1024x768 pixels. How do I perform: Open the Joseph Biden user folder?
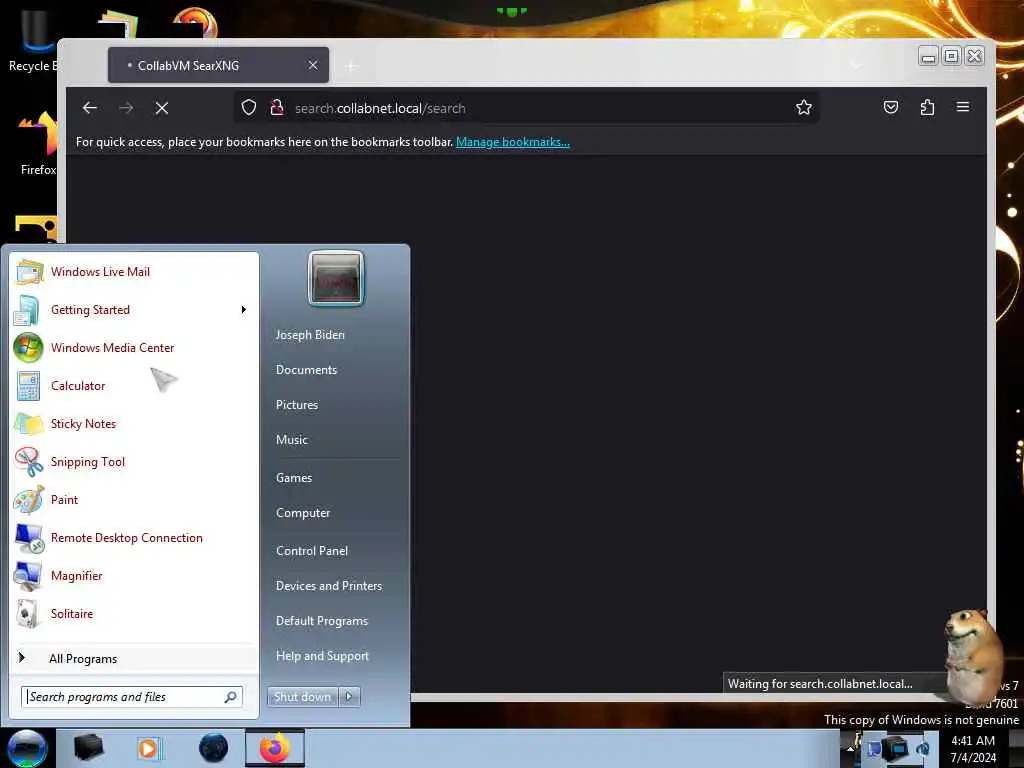click(x=310, y=334)
